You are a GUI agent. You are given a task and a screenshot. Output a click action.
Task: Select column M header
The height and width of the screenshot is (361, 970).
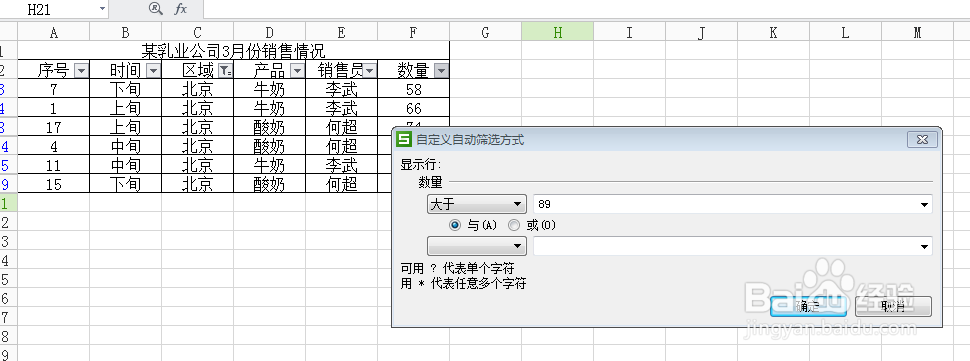point(917,32)
